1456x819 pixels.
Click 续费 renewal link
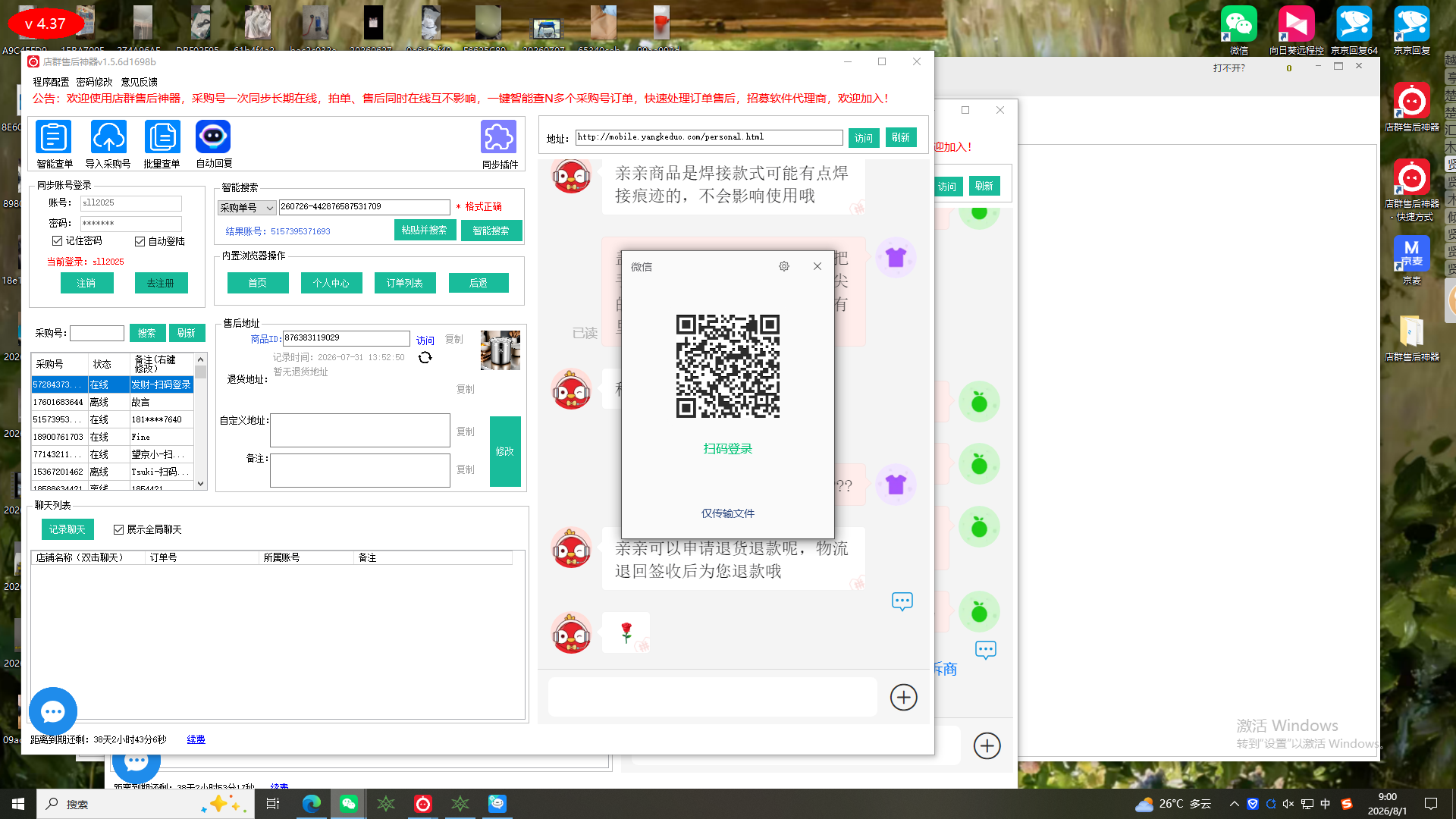[196, 739]
